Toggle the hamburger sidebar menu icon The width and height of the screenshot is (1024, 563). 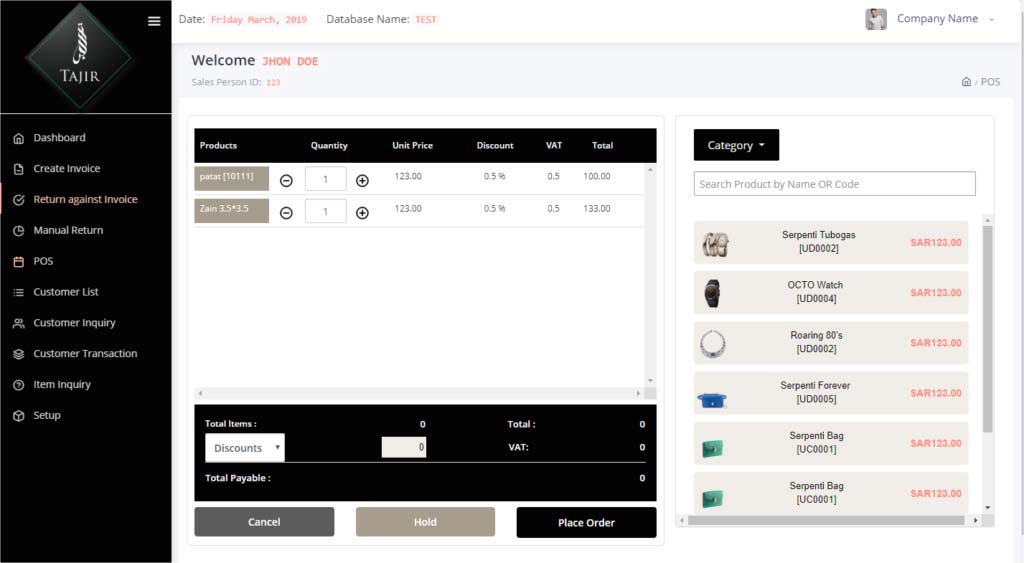(154, 21)
